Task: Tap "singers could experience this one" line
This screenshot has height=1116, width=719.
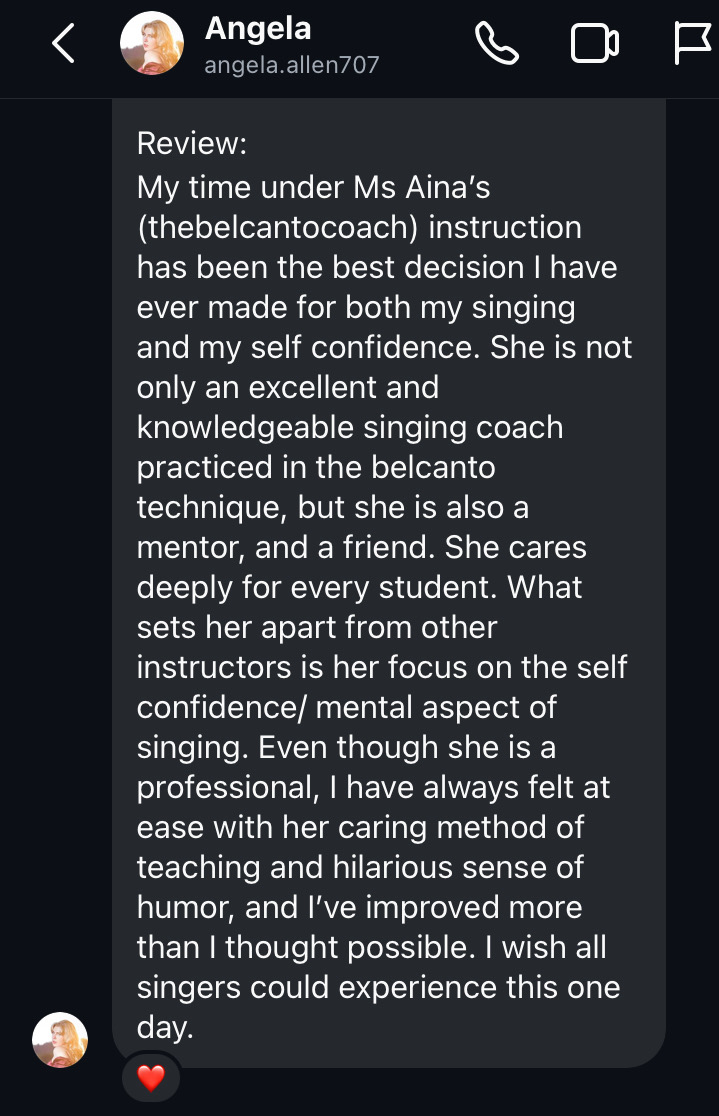Action: point(378,987)
